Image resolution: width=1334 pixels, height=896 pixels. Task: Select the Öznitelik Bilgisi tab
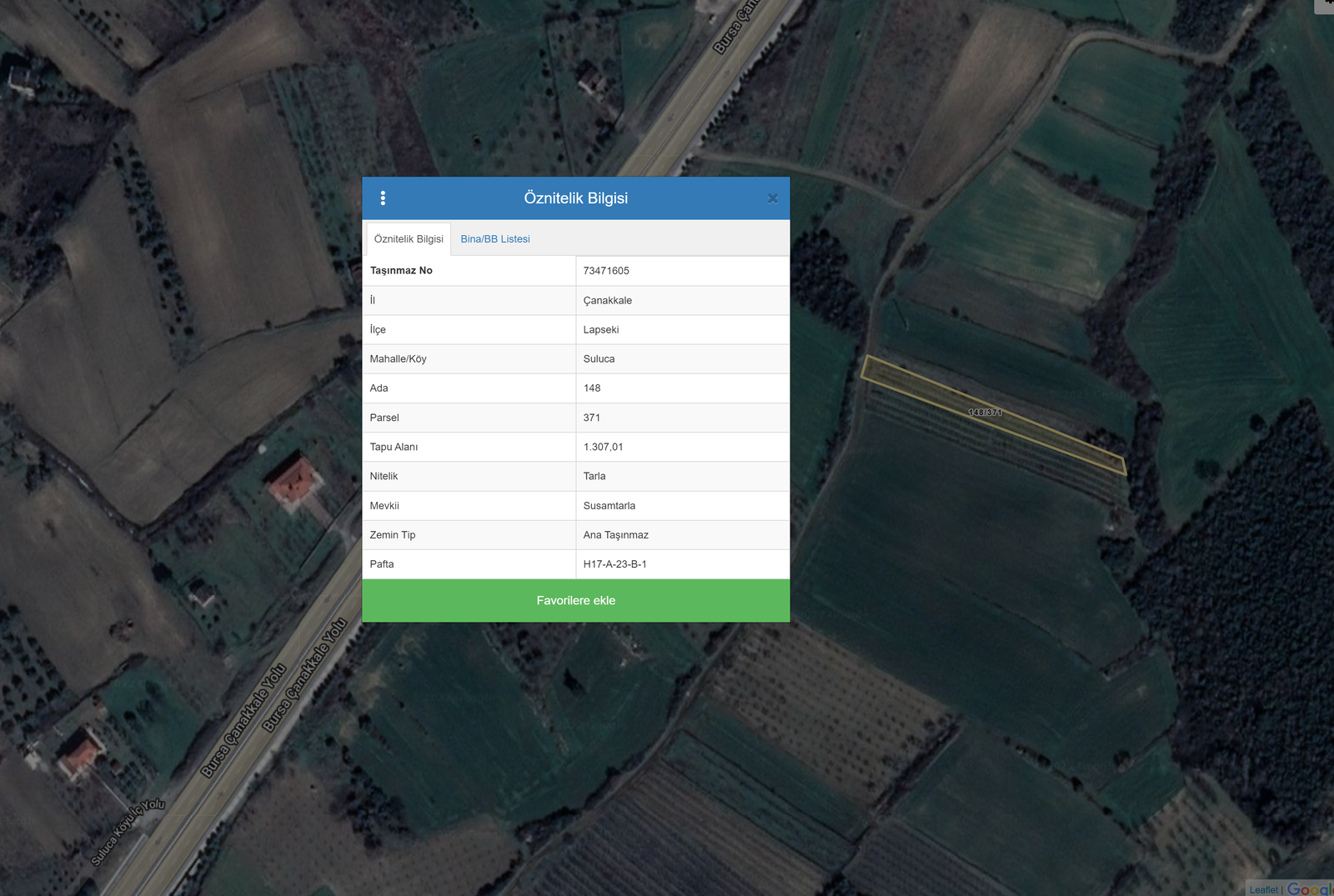pyautogui.click(x=409, y=239)
